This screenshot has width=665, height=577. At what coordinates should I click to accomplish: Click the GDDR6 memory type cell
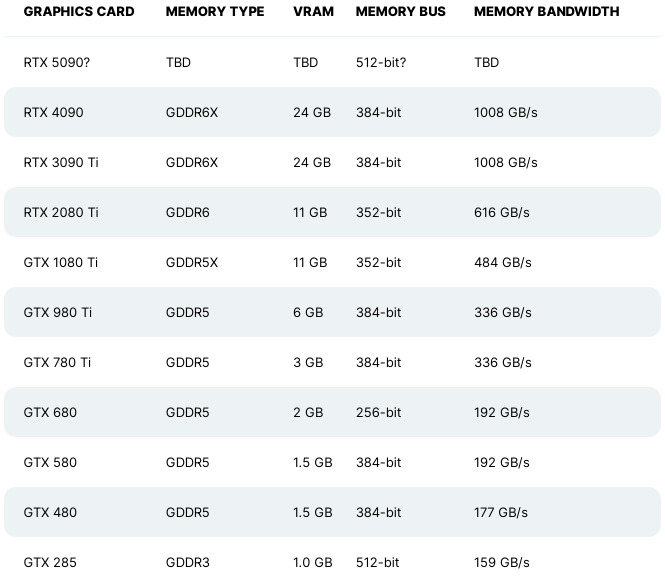187,212
